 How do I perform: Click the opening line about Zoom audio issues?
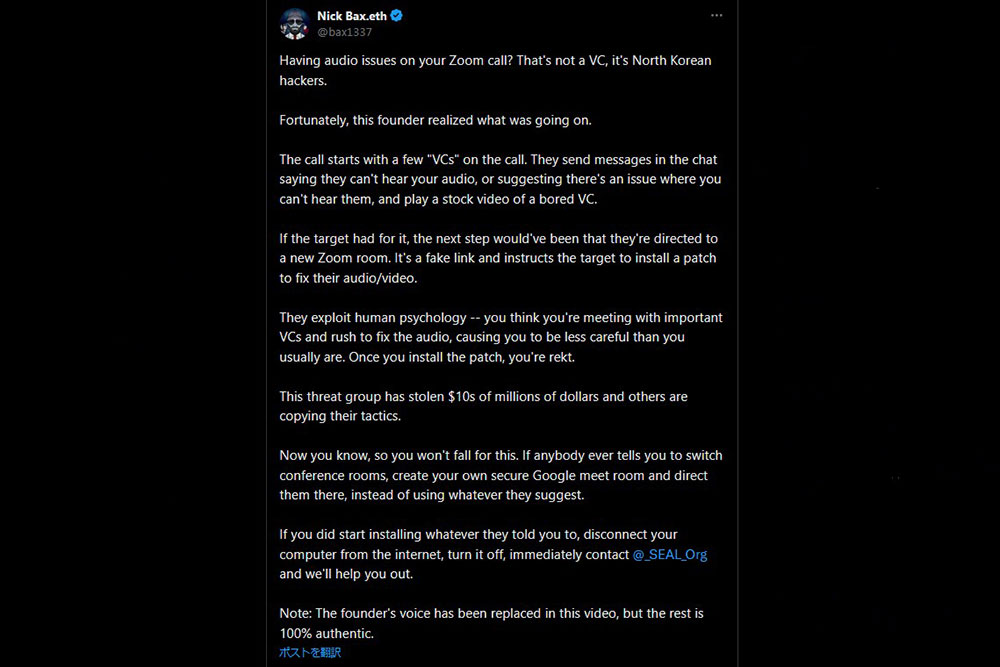(495, 61)
